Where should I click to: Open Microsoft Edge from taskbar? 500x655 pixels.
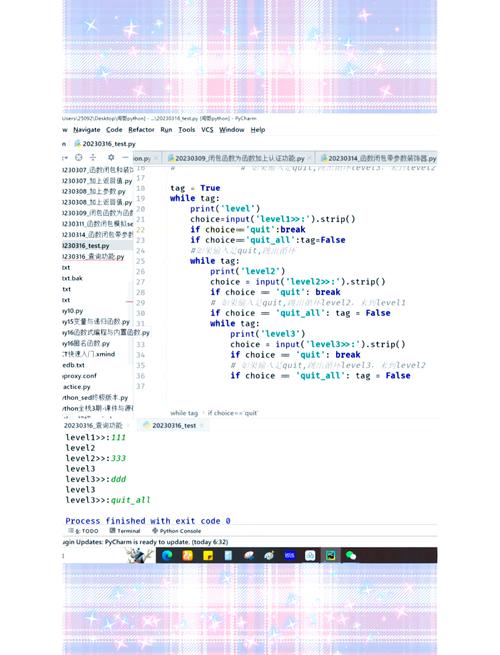[x=167, y=555]
